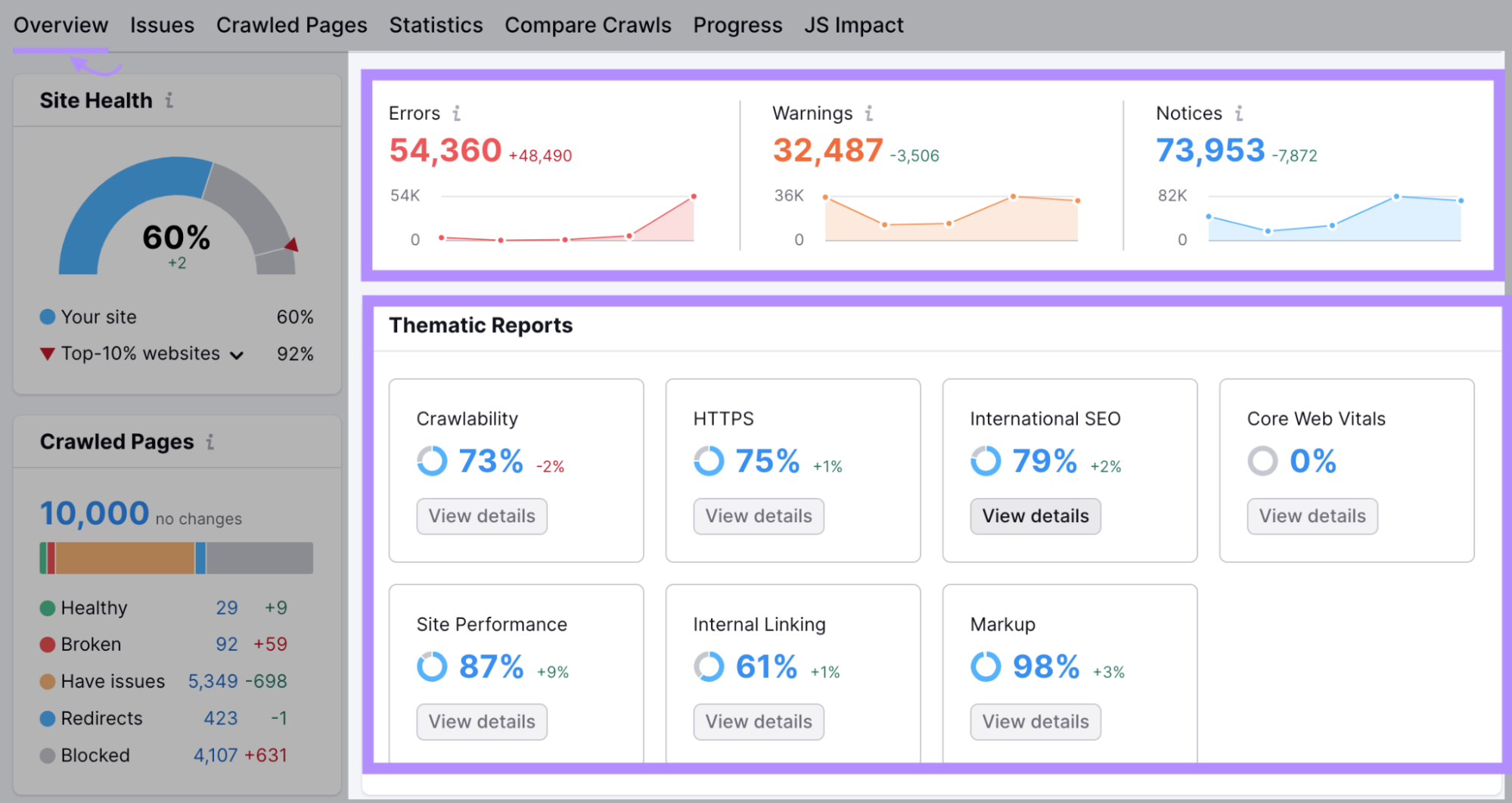Click the 60% site health gauge
This screenshot has width=1512, height=803.
coord(175,237)
